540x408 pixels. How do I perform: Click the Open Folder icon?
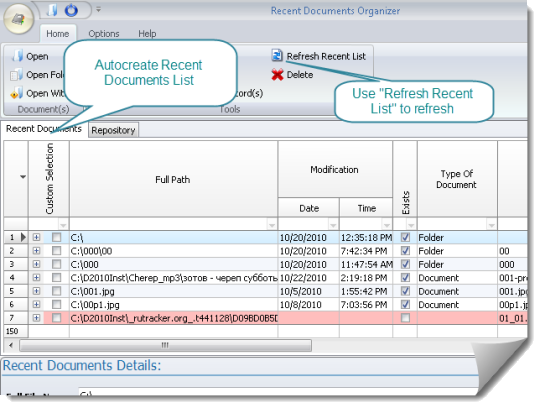[x=17, y=75]
